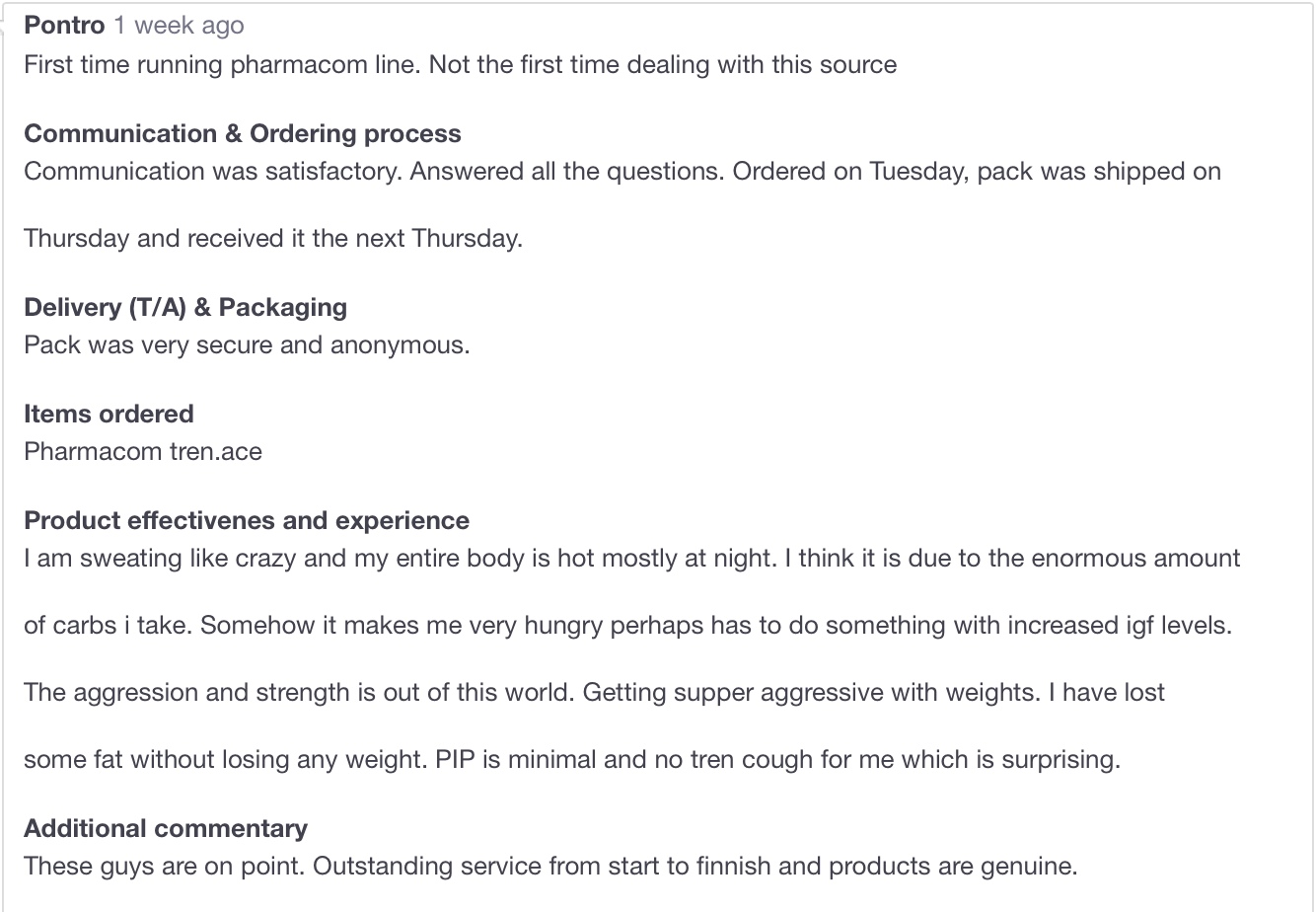Click the line starting "These guys are on point"
Screen dimensions: 1316x912
point(550,867)
